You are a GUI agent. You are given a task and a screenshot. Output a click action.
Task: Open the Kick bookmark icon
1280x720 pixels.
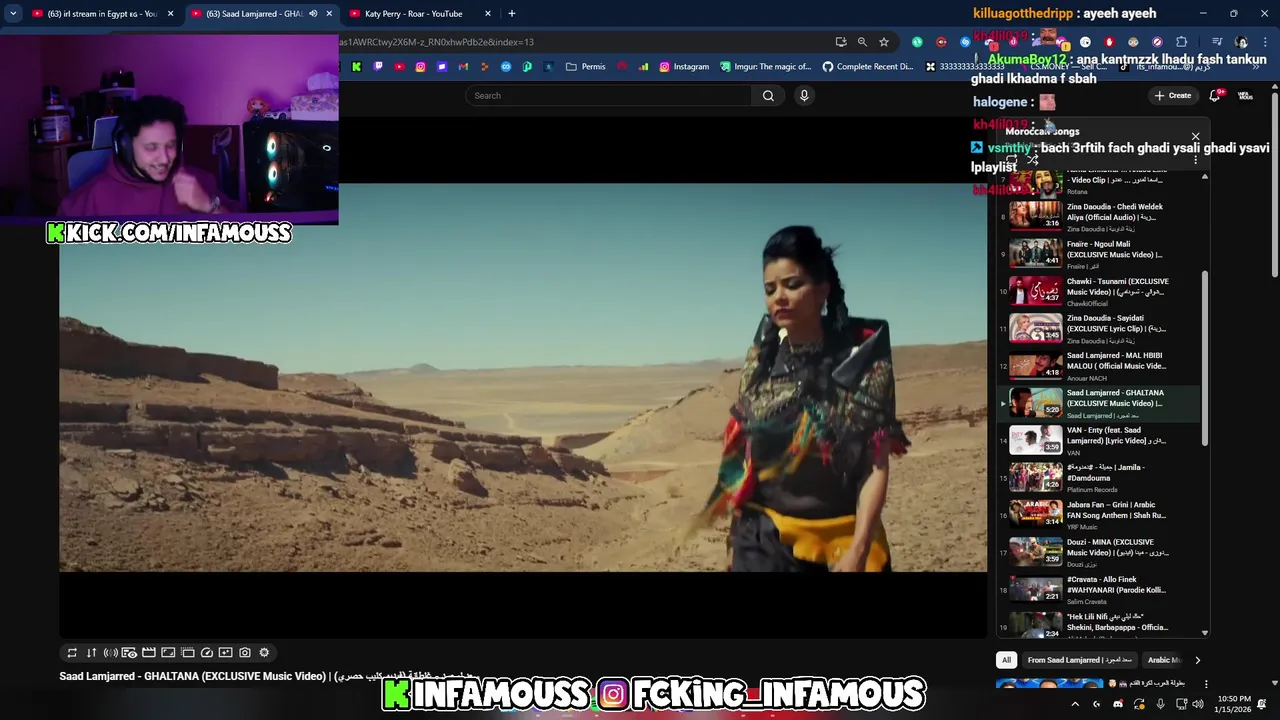pyautogui.click(x=356, y=67)
